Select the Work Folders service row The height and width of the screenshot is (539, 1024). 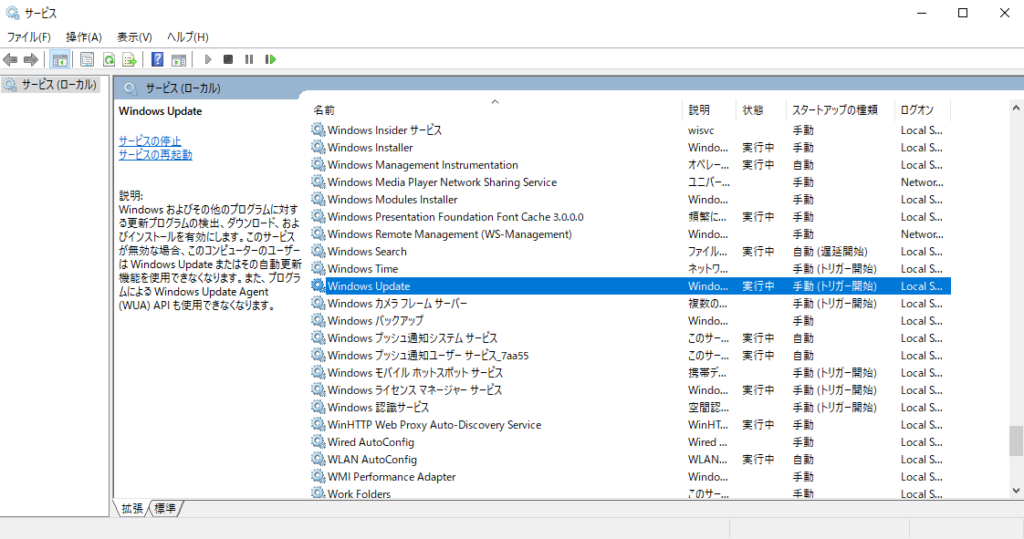click(x=630, y=493)
